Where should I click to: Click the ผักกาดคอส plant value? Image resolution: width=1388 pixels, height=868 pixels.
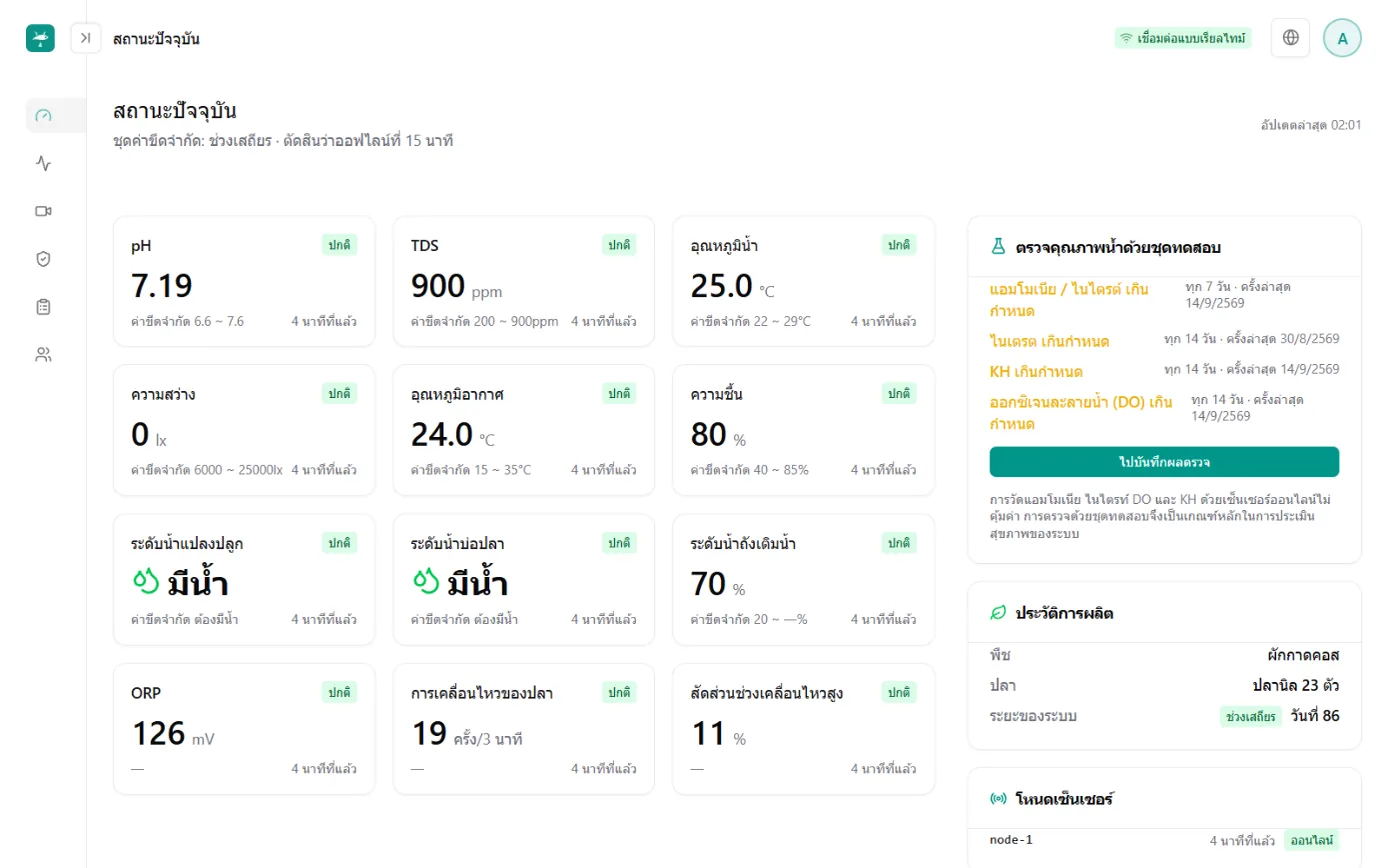[x=1302, y=656]
